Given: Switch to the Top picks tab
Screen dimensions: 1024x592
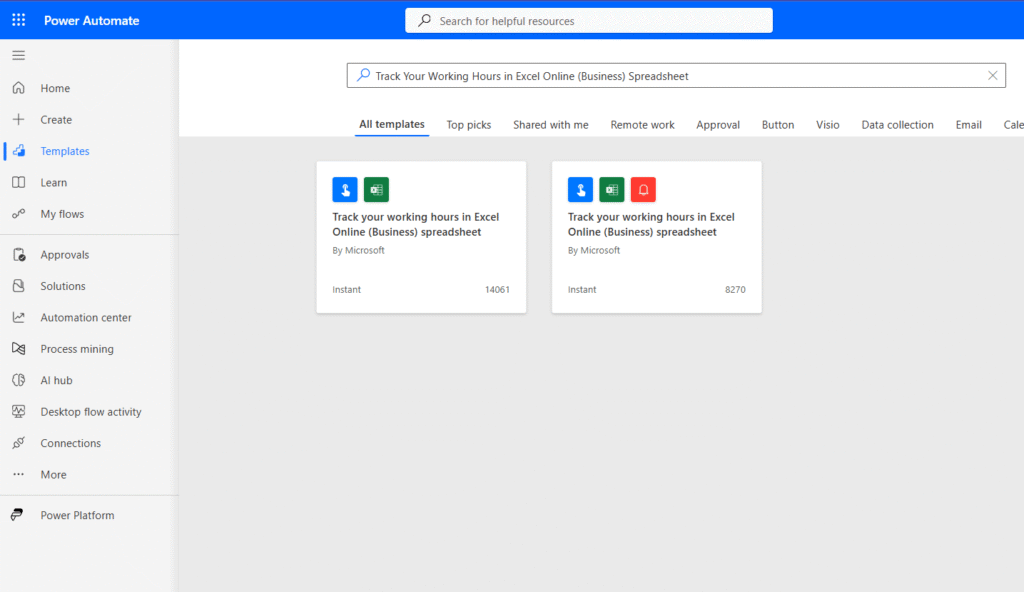Looking at the screenshot, I should [468, 124].
